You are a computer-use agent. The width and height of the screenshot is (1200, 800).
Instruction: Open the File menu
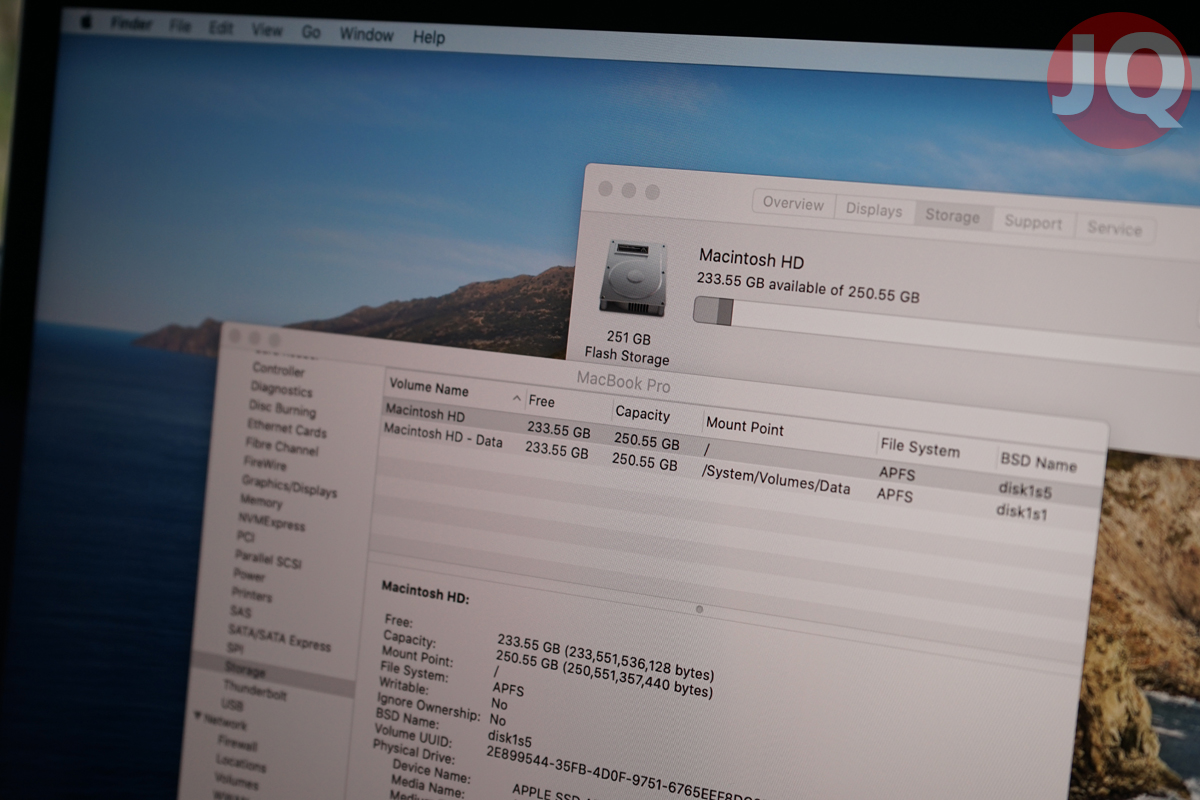click(180, 27)
